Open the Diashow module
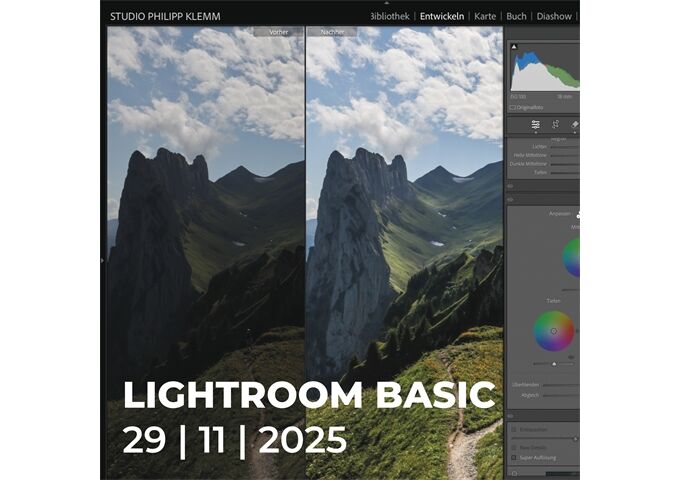The width and height of the screenshot is (680, 480). 554,16
